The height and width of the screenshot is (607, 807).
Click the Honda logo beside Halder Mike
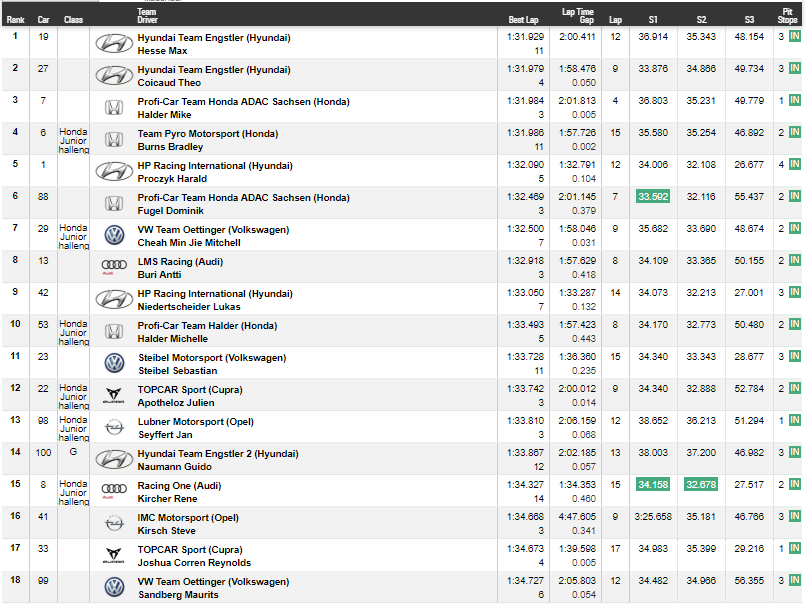pyautogui.click(x=113, y=107)
